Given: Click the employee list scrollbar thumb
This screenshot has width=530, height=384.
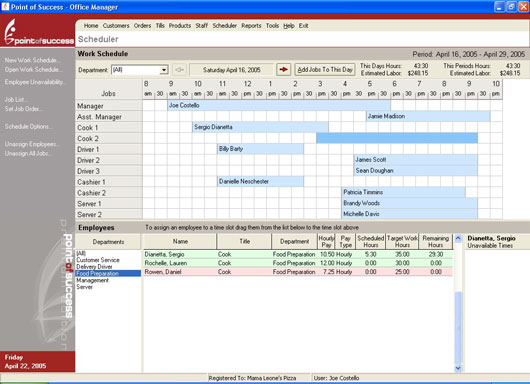Looking at the screenshot, I should pos(458,327).
